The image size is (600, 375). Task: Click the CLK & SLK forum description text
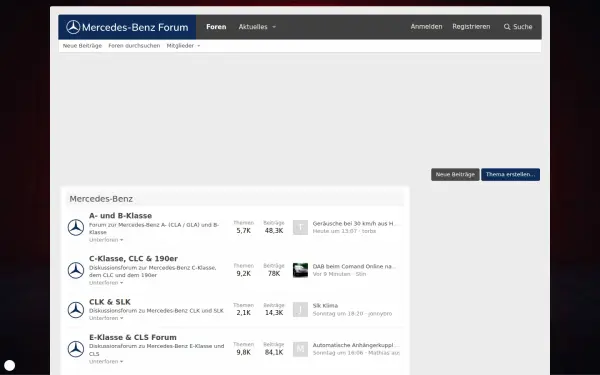[156, 311]
